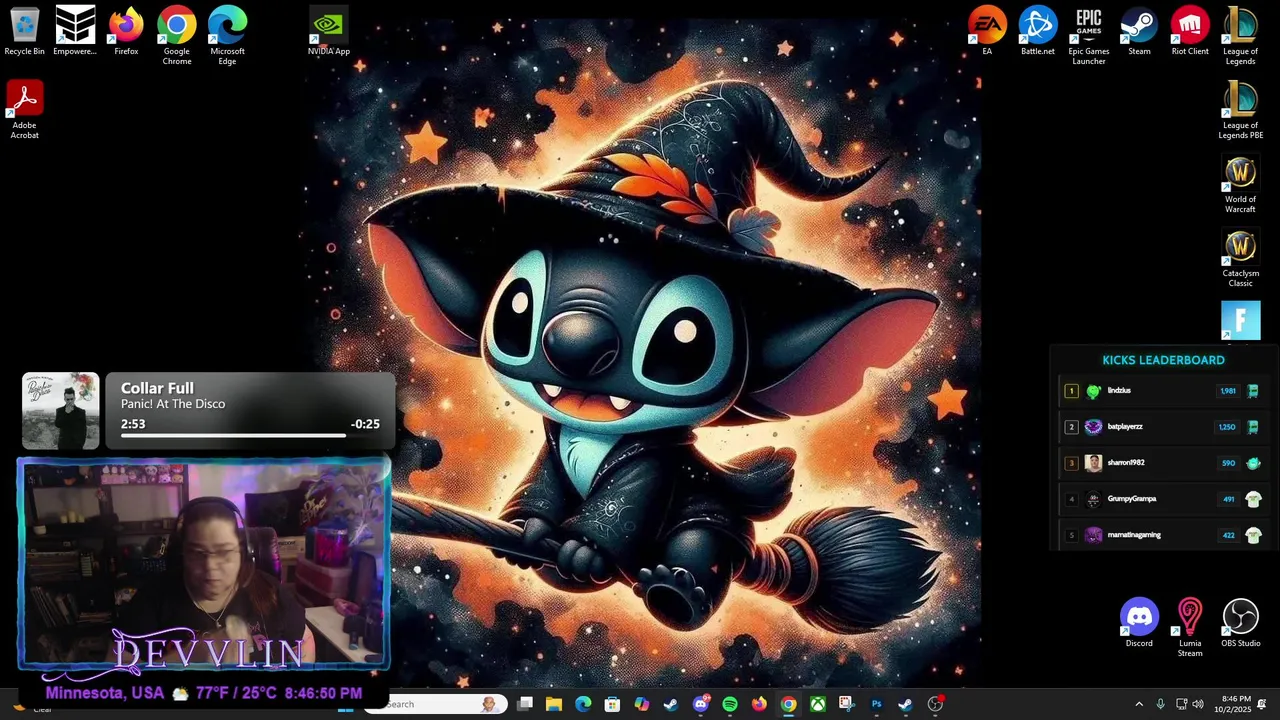The width and height of the screenshot is (1280, 720).
Task: Expand the hidden system tray icons chevron
Action: tap(1139, 704)
